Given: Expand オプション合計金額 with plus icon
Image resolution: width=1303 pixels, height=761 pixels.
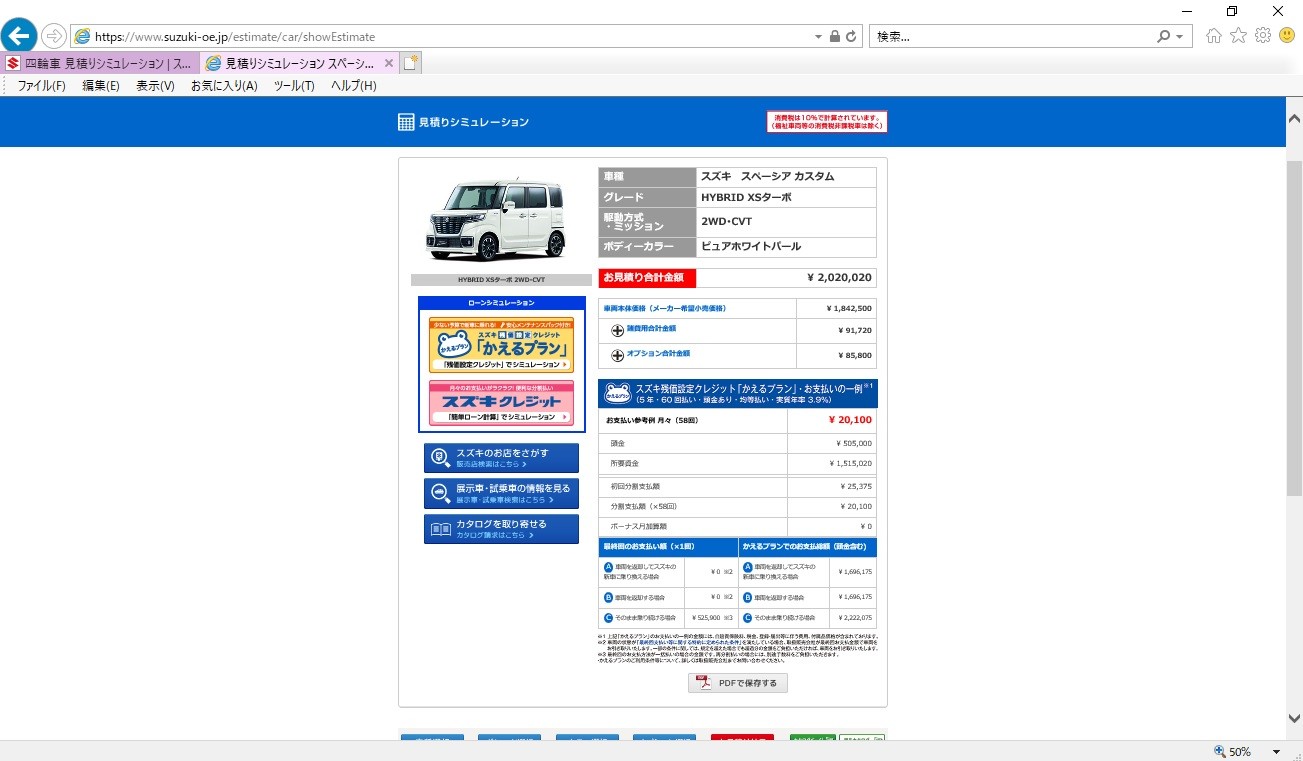Looking at the screenshot, I should (617, 355).
